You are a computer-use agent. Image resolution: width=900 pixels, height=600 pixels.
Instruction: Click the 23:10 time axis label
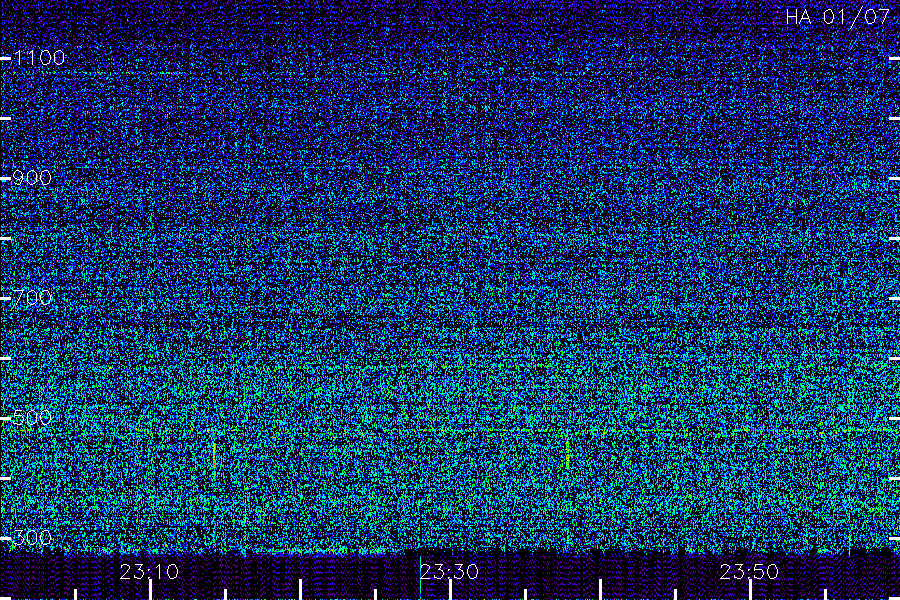click(149, 572)
